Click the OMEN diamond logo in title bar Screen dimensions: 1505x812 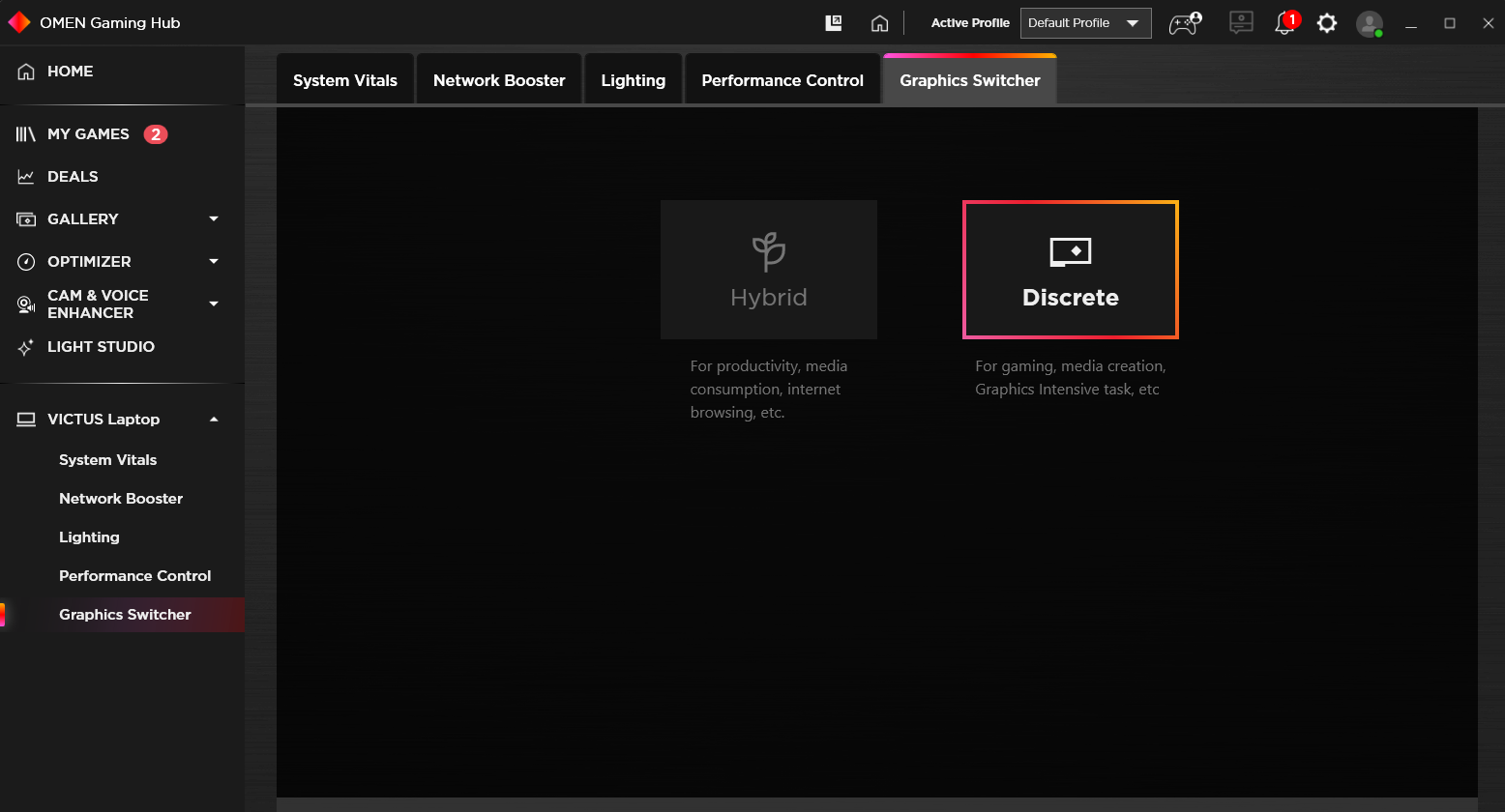coord(19,22)
